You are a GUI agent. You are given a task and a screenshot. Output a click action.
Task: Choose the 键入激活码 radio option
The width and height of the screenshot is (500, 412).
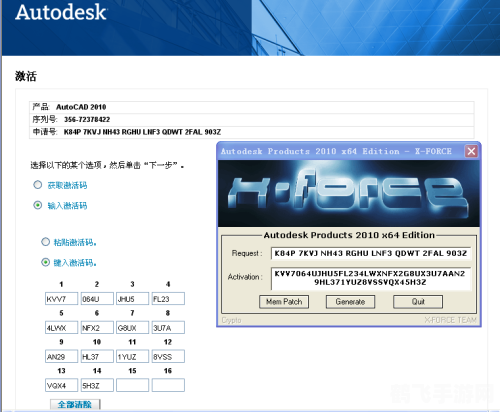click(46, 262)
